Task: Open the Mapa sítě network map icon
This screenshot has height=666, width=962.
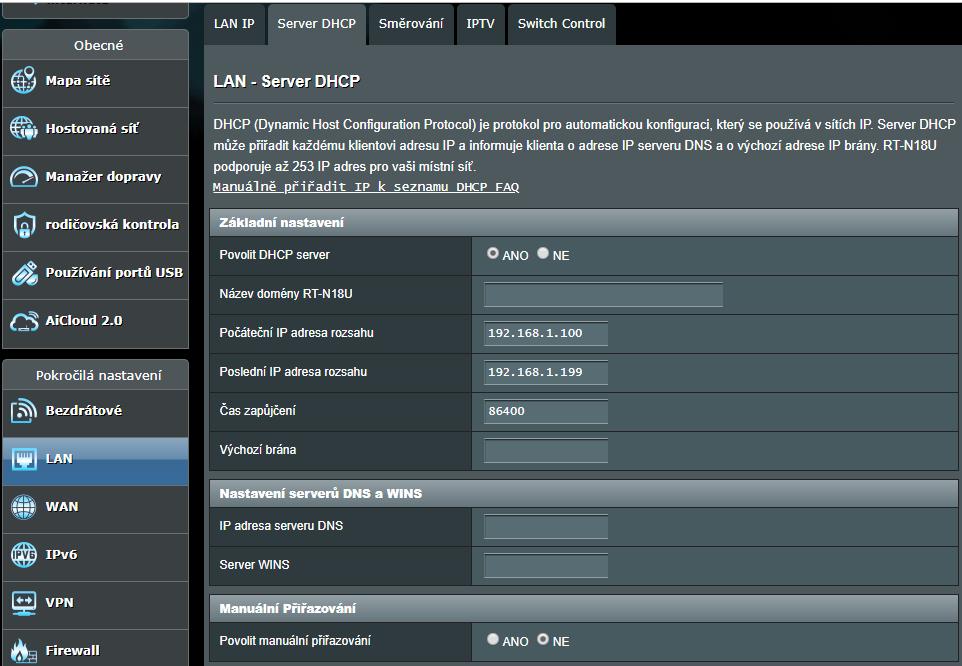Action: 23,81
